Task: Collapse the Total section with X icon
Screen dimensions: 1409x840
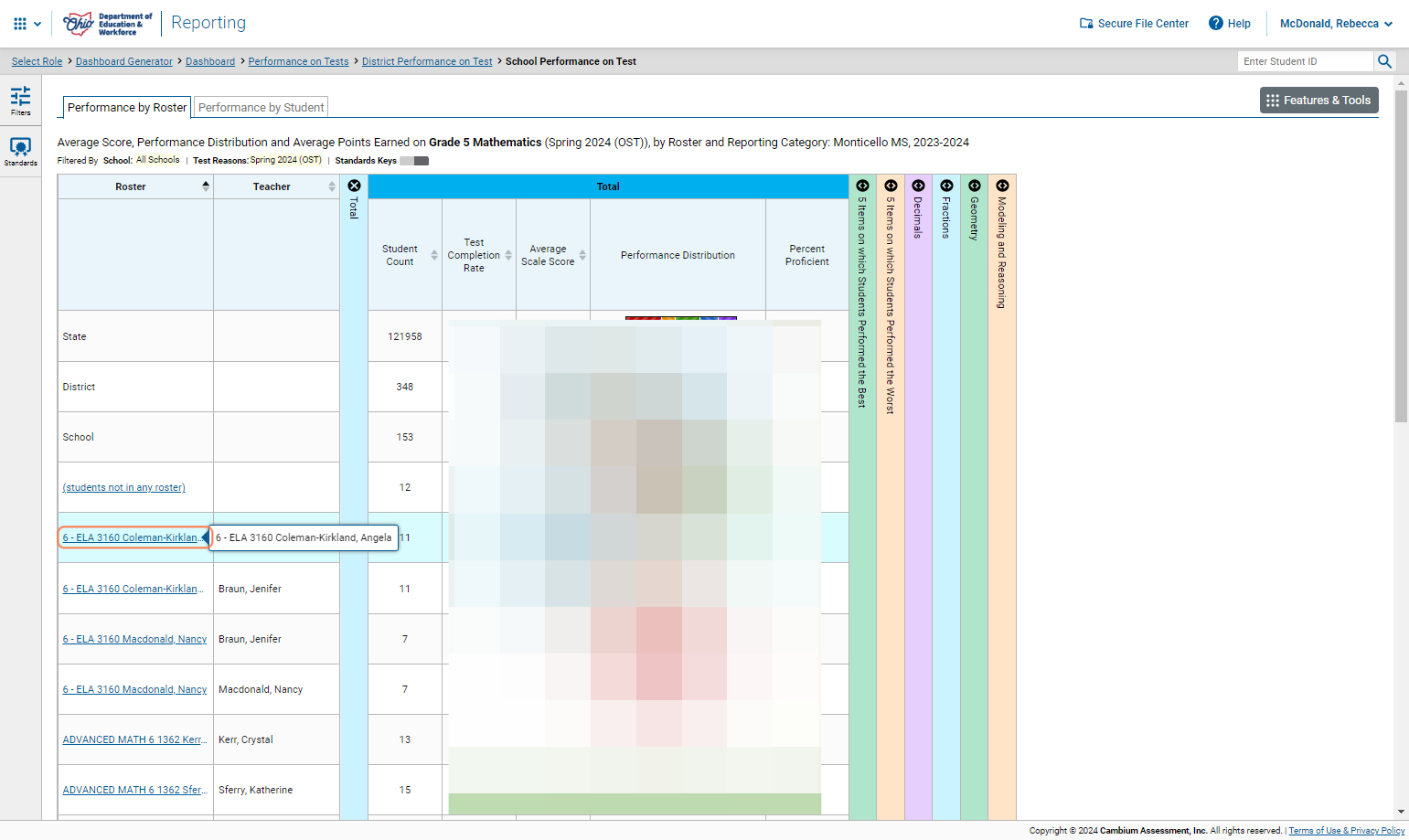Action: pos(354,186)
